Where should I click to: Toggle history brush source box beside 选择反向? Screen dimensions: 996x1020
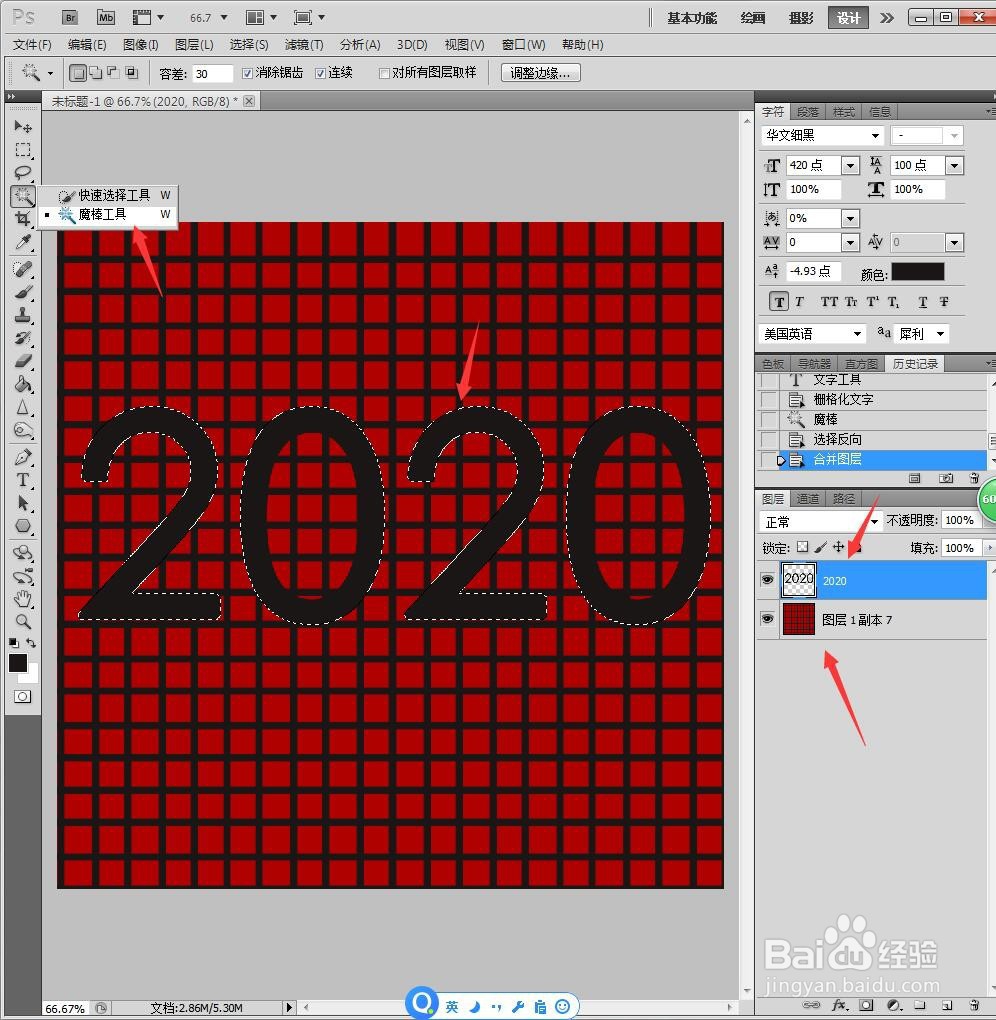point(769,439)
